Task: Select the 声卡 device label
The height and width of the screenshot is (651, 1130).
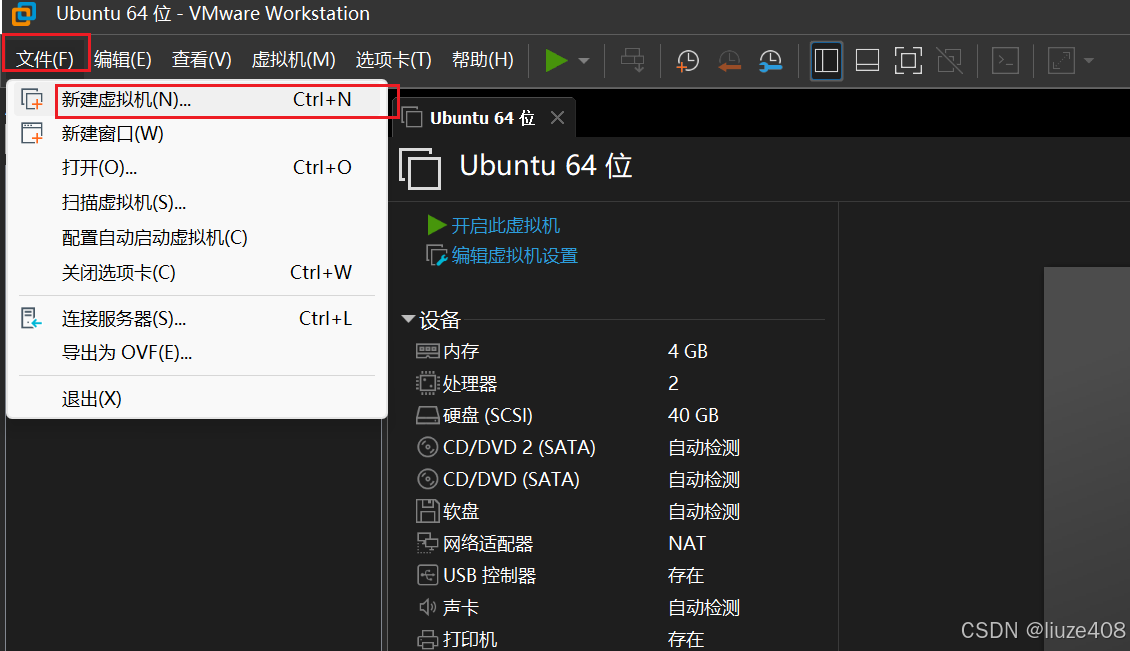Action: point(461,608)
